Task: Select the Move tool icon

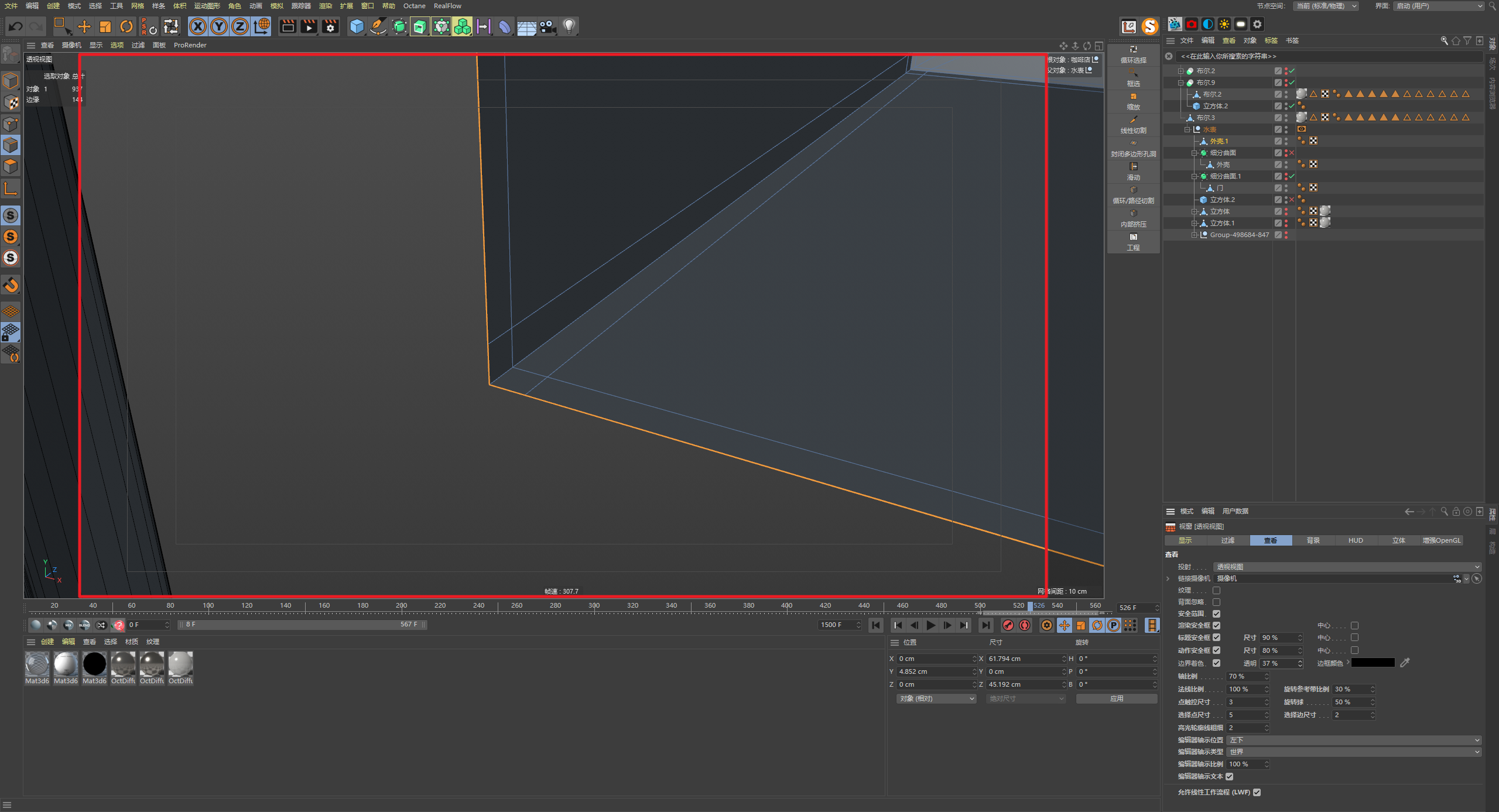Action: click(x=84, y=26)
